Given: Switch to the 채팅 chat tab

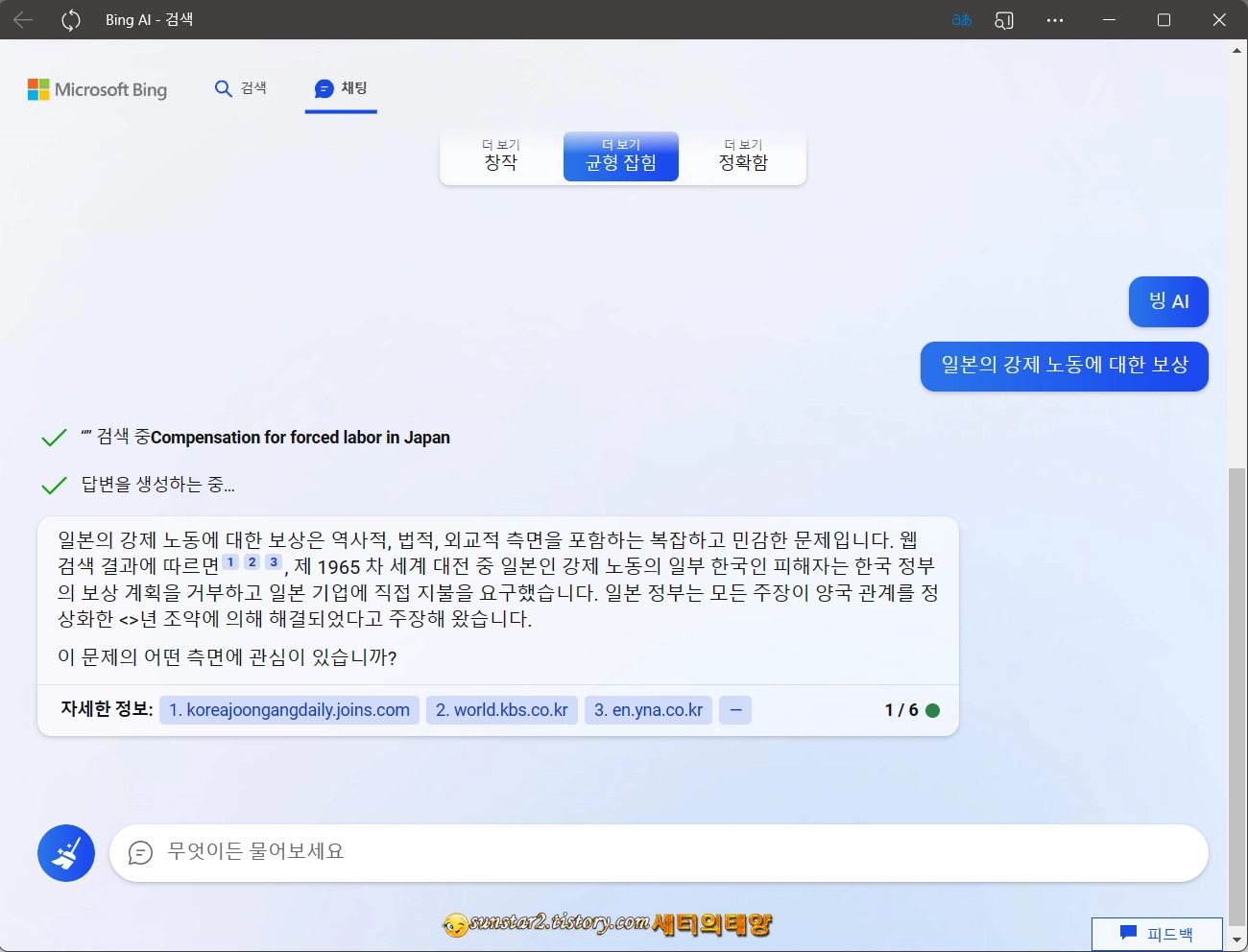Looking at the screenshot, I should pyautogui.click(x=341, y=88).
